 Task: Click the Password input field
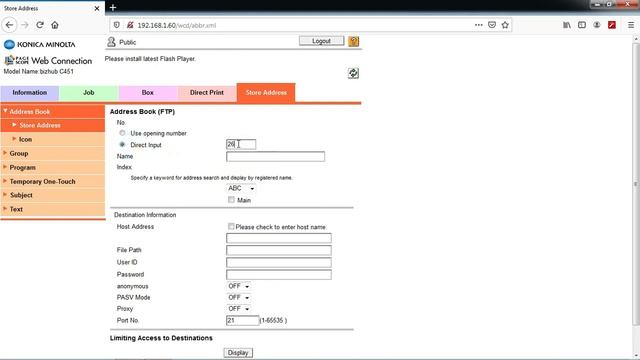[x=279, y=275]
